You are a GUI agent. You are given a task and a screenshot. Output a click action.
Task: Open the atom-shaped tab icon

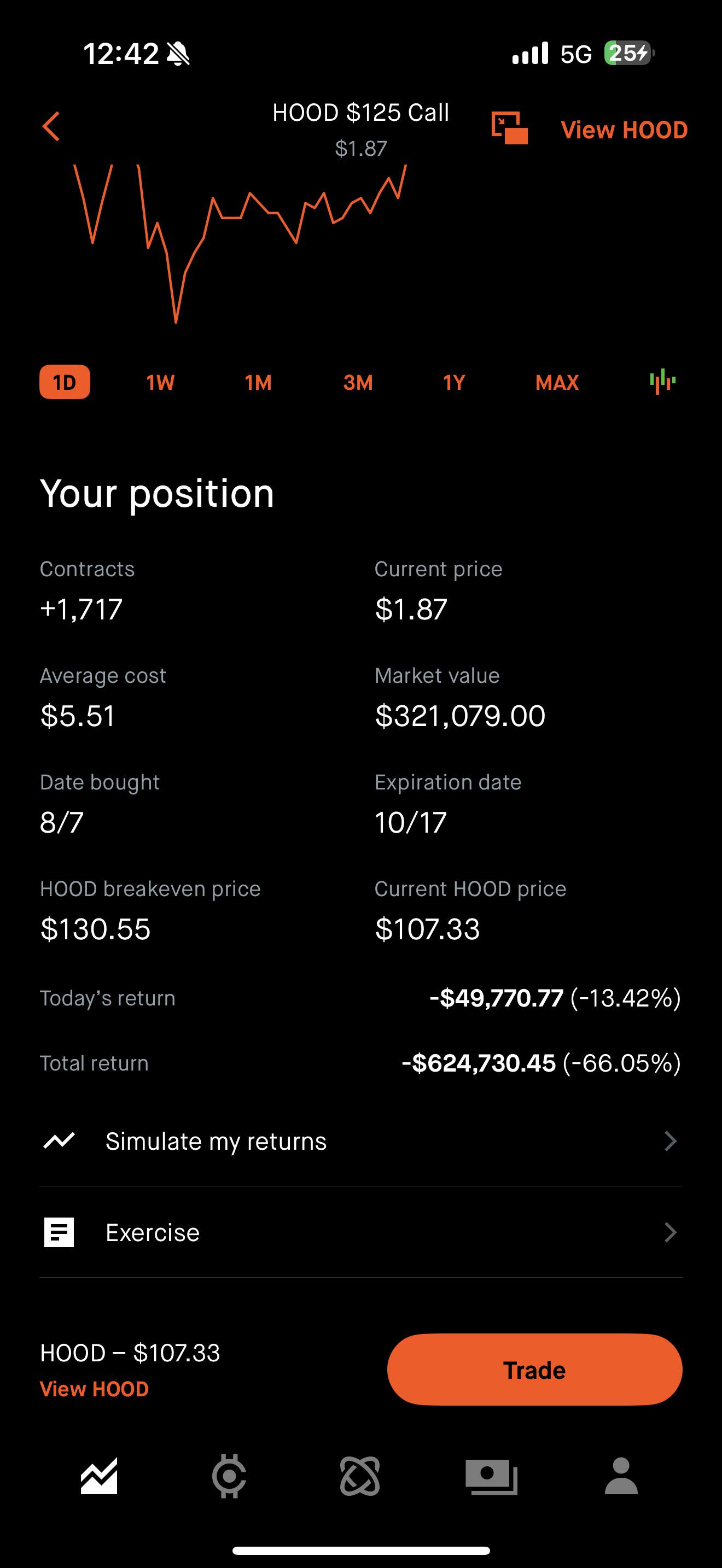click(360, 1476)
